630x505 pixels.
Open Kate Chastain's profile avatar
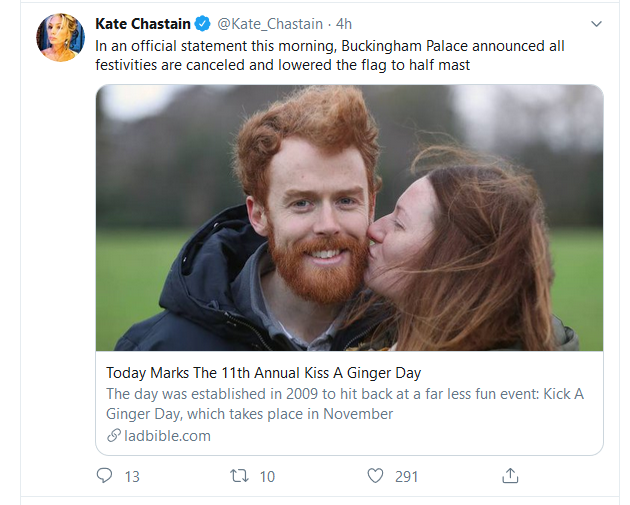tap(61, 38)
